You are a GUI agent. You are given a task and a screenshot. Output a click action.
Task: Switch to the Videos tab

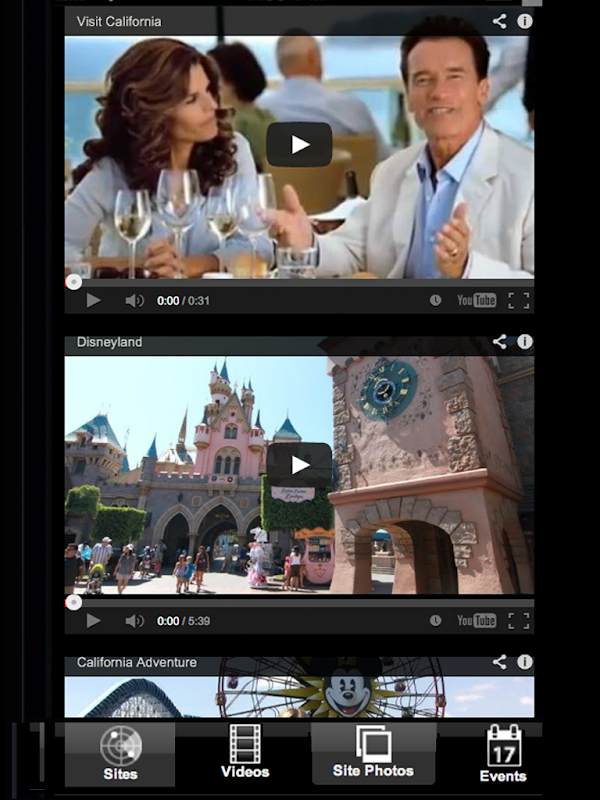click(x=245, y=752)
